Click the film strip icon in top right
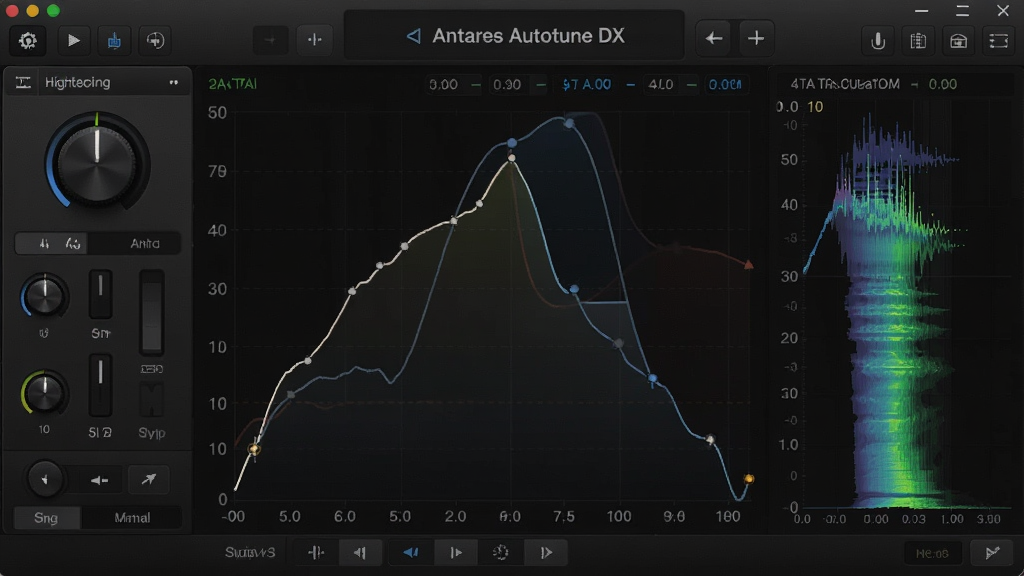Image resolution: width=1024 pixels, height=576 pixels. coord(999,41)
